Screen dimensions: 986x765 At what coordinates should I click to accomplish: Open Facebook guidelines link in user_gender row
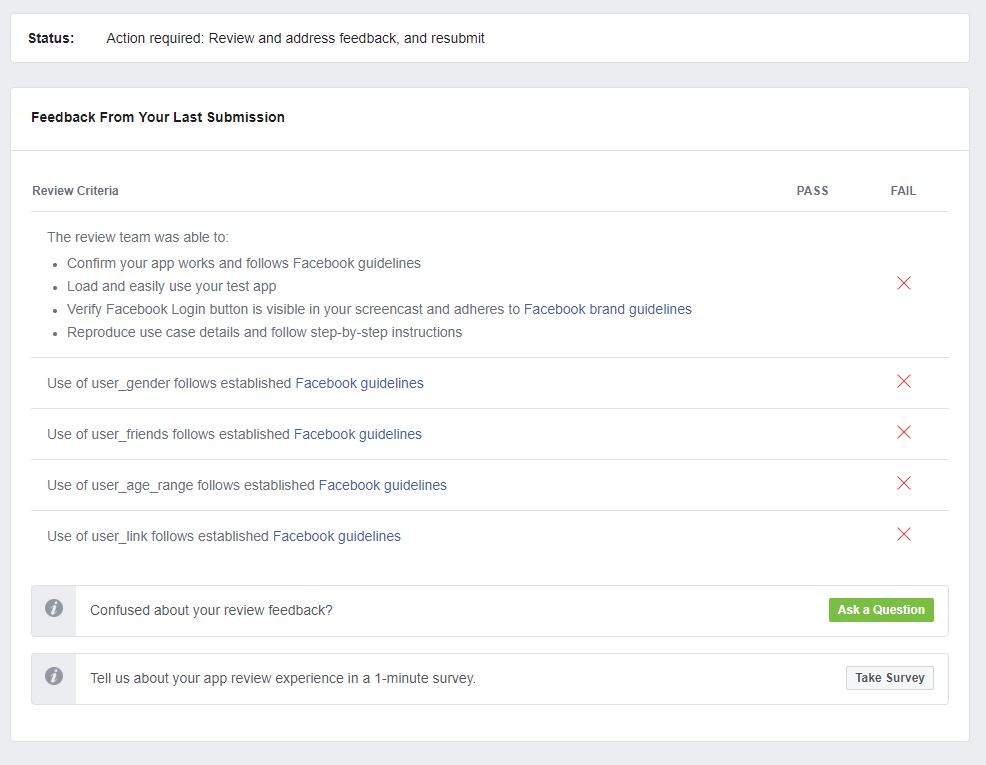point(359,383)
